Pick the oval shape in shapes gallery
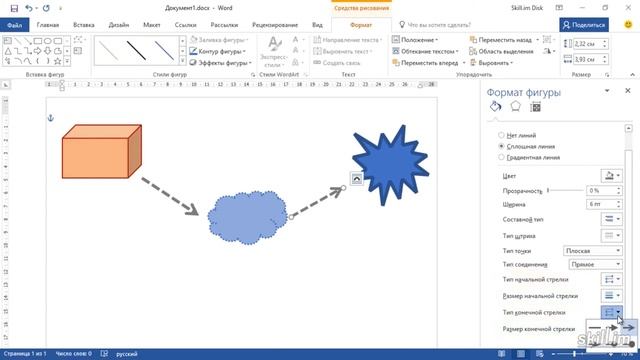640x360 pixels. tap(48, 41)
